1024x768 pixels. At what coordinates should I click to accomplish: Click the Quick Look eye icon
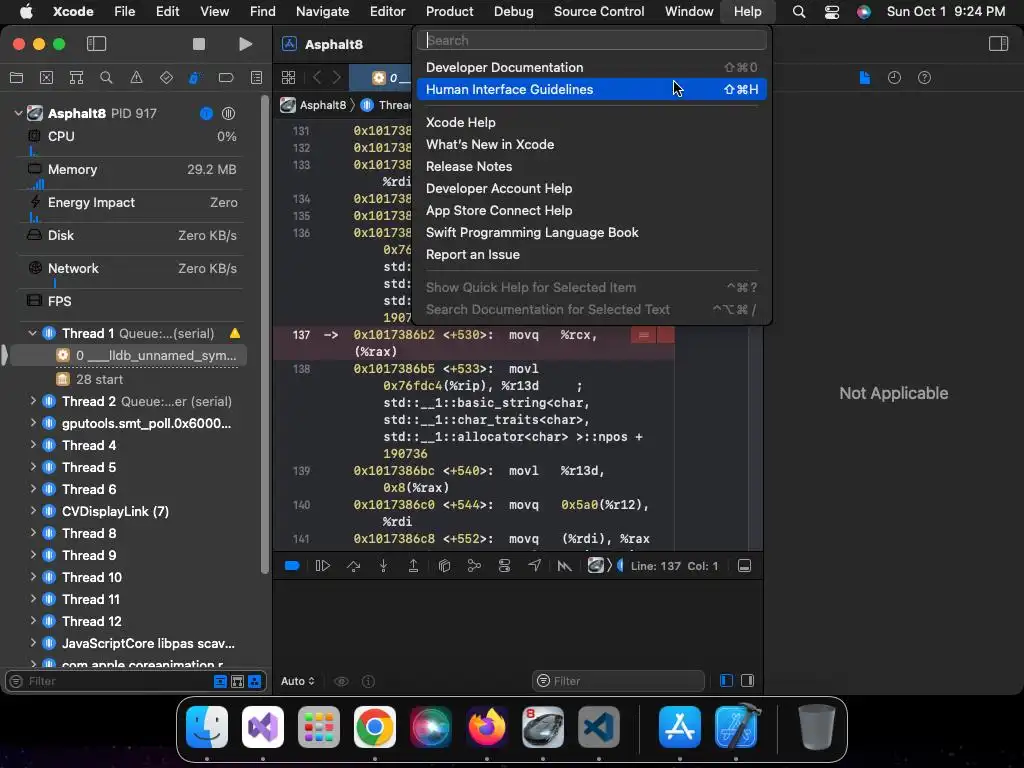point(341,681)
